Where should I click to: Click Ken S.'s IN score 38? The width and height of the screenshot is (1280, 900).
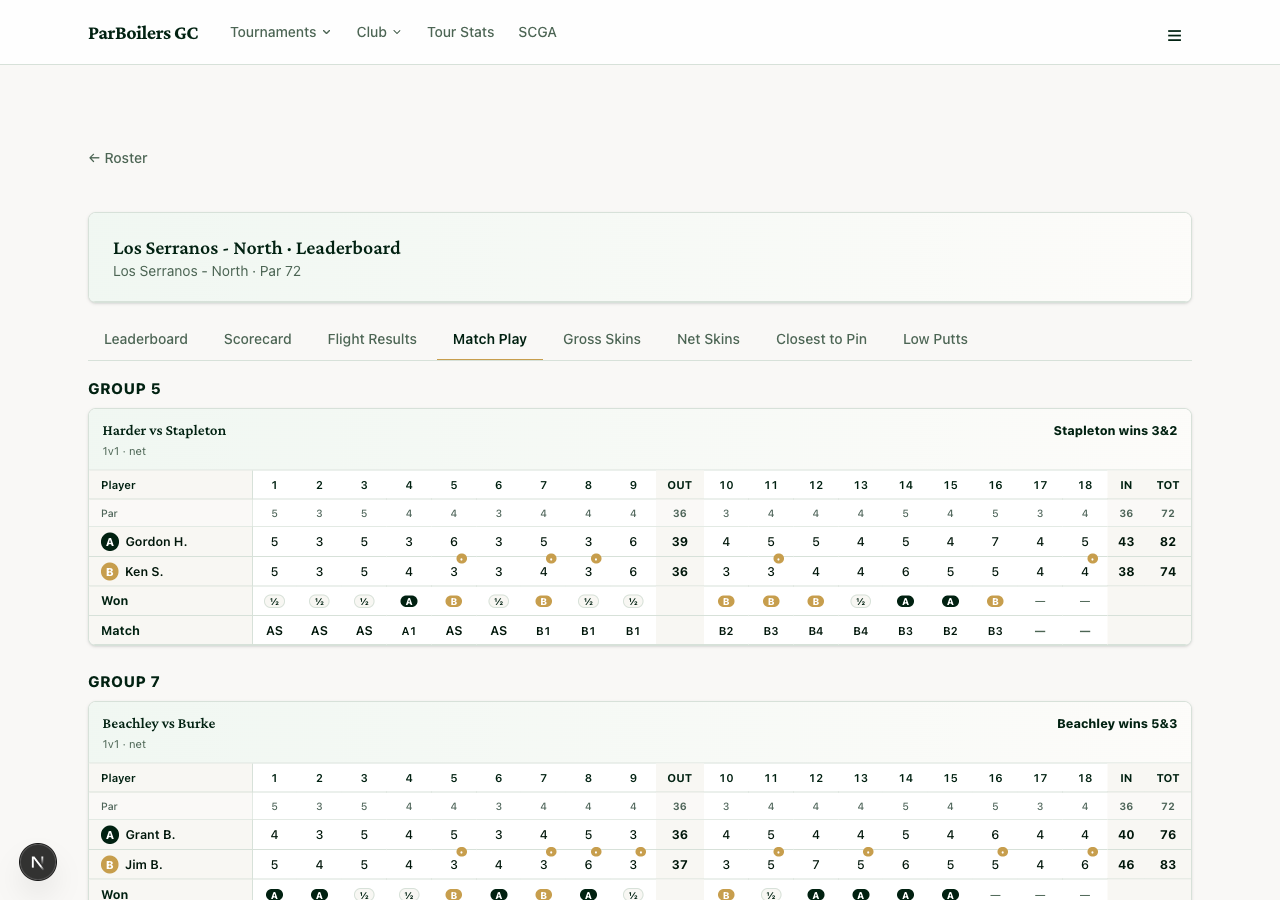pos(1126,572)
